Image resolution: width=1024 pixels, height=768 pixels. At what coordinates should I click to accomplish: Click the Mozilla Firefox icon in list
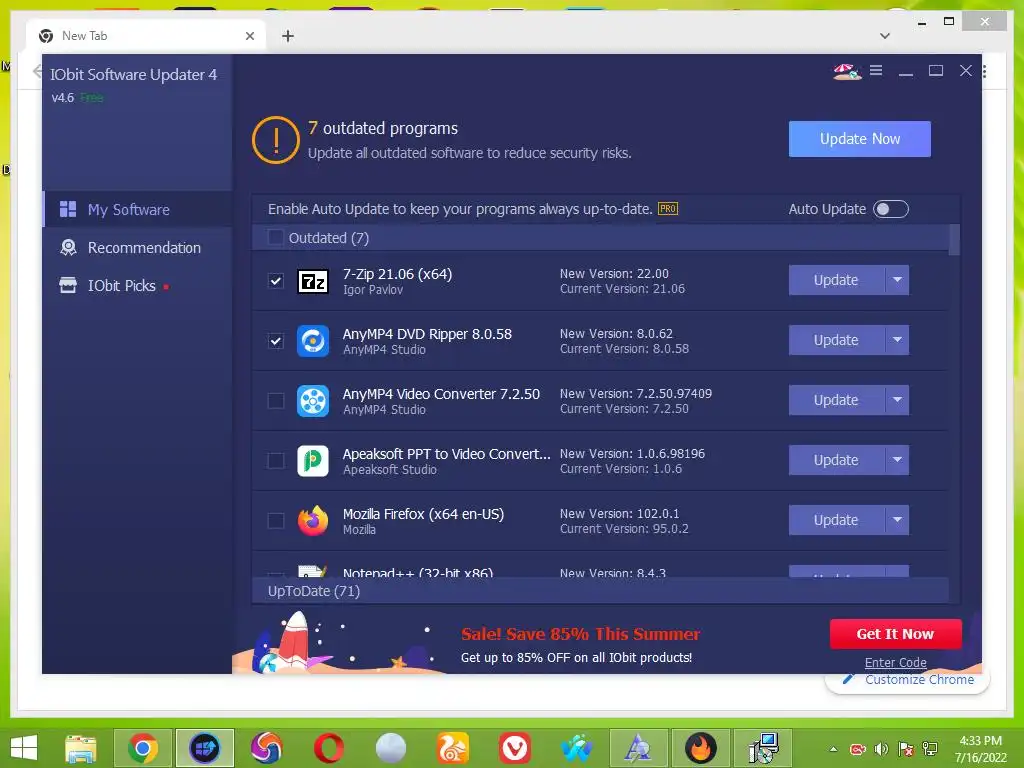point(313,521)
